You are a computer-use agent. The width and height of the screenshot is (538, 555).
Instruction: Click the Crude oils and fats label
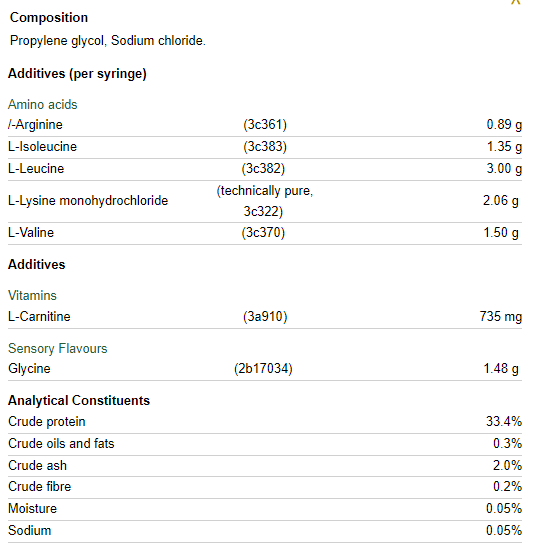61,444
